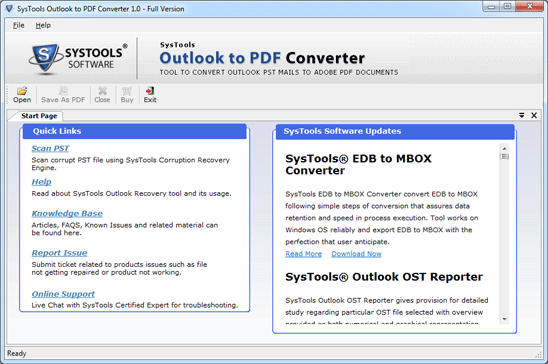This screenshot has height=364, width=548.
Task: Open a PST file with the Open toolbar button
Action: click(22, 95)
